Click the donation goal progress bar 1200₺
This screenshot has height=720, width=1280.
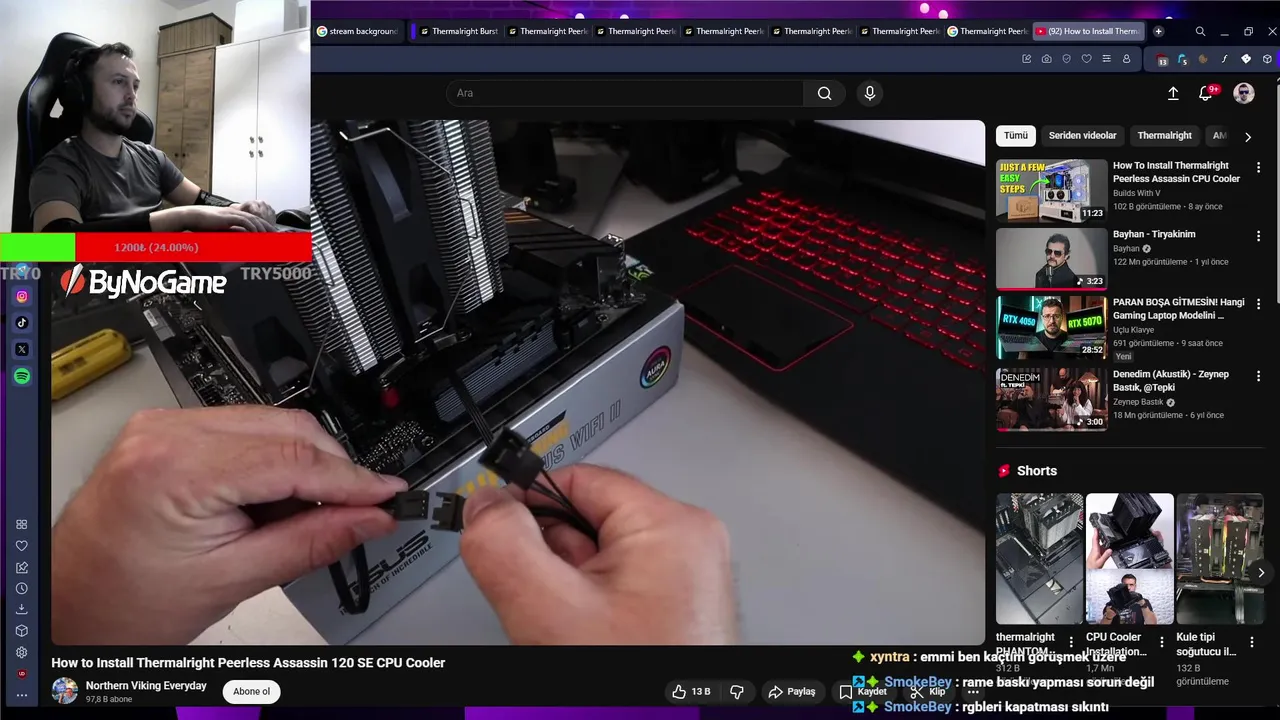(x=156, y=247)
